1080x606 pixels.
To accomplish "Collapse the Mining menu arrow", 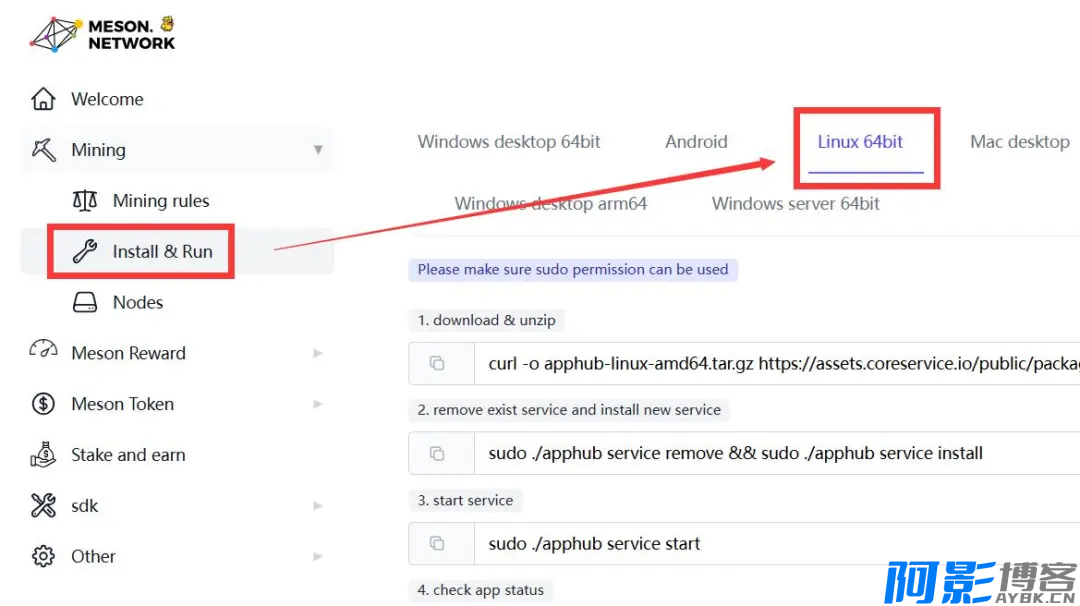I will pyautogui.click(x=318, y=150).
